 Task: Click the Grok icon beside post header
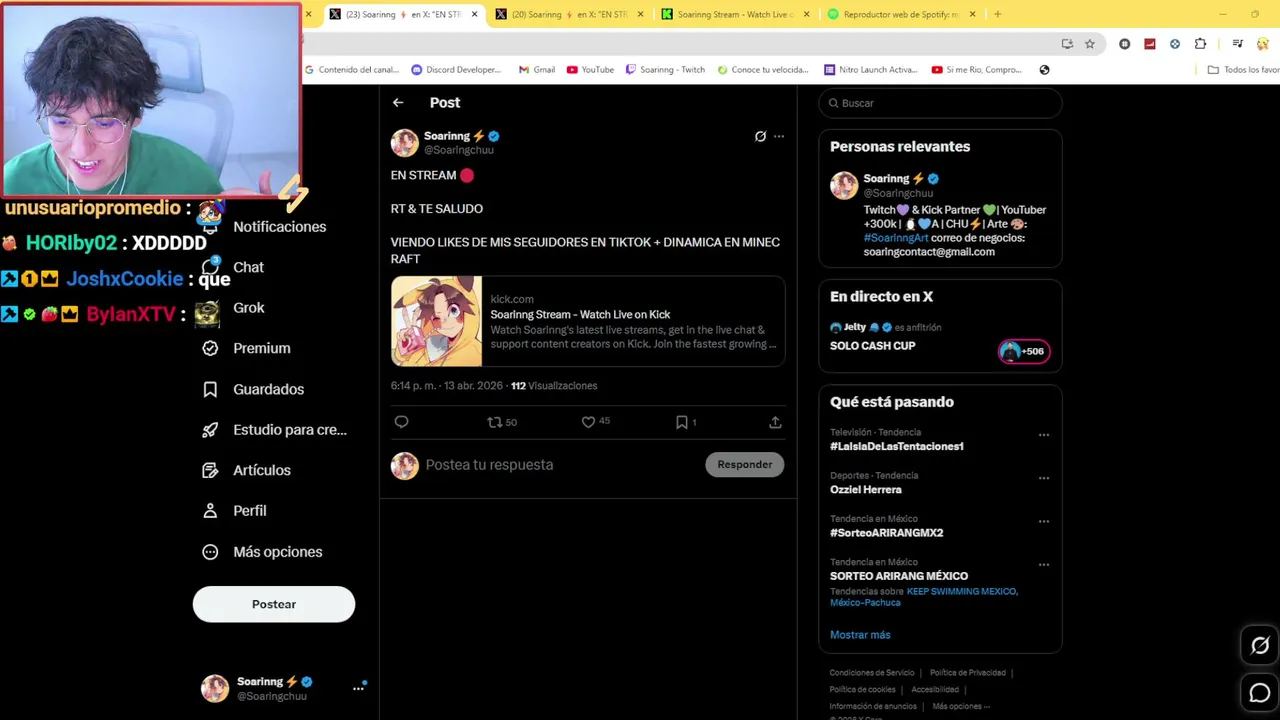[760, 136]
